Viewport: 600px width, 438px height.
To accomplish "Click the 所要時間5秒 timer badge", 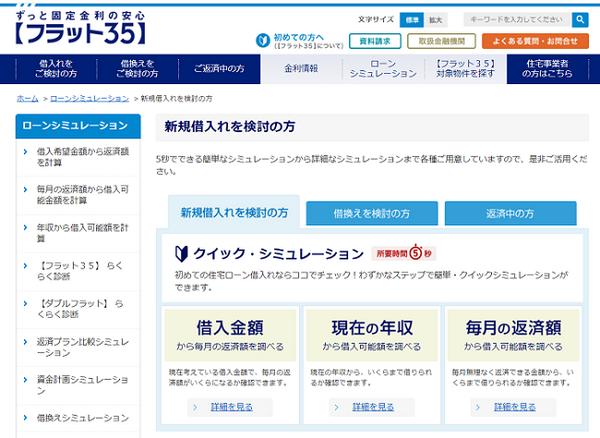I will click(404, 253).
